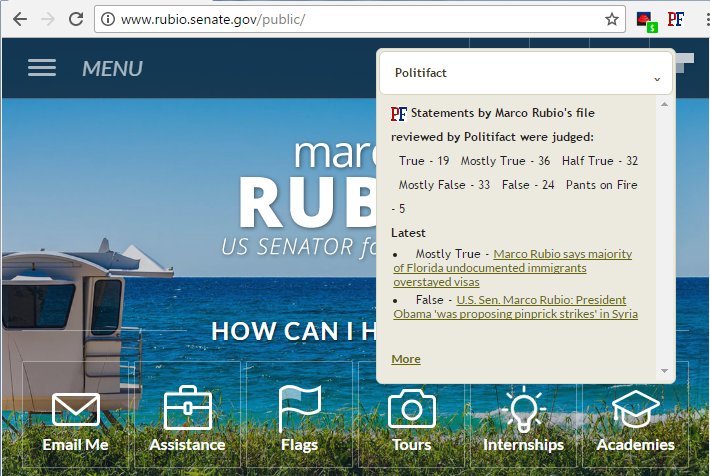Reload the page with the refresh icon
This screenshot has width=710, height=476.
pos(76,19)
